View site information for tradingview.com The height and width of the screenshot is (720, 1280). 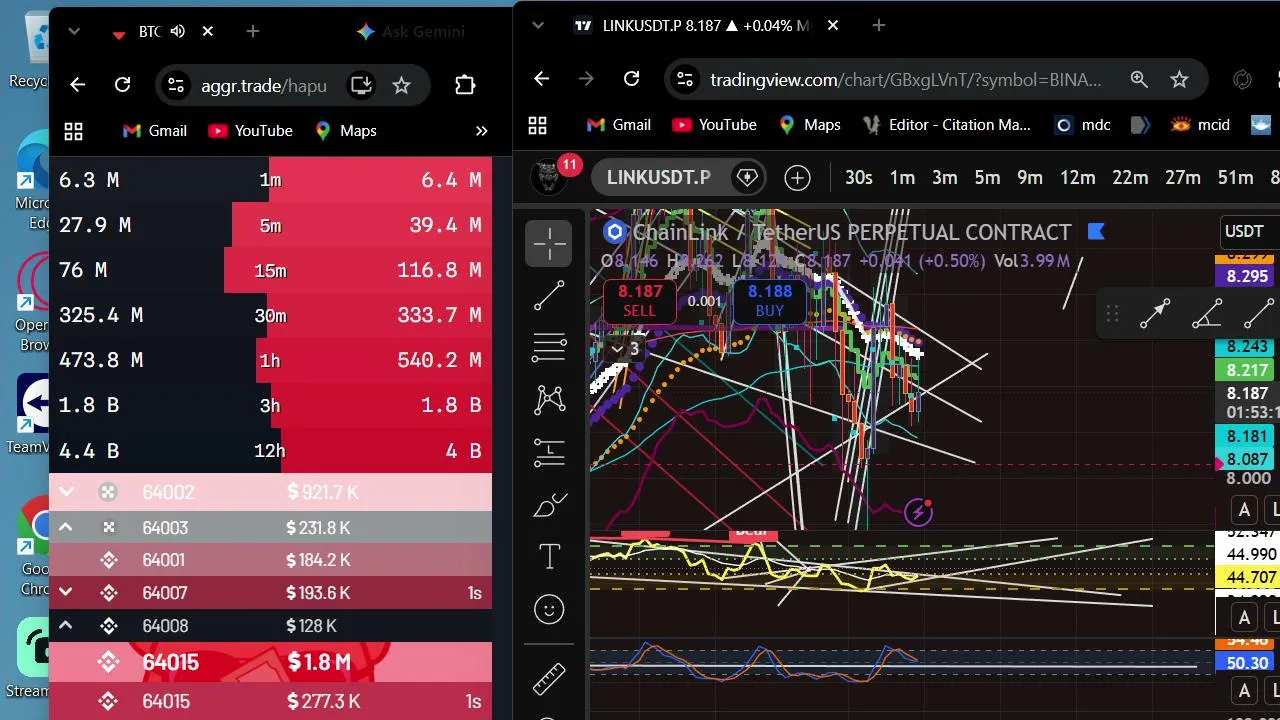pos(683,79)
